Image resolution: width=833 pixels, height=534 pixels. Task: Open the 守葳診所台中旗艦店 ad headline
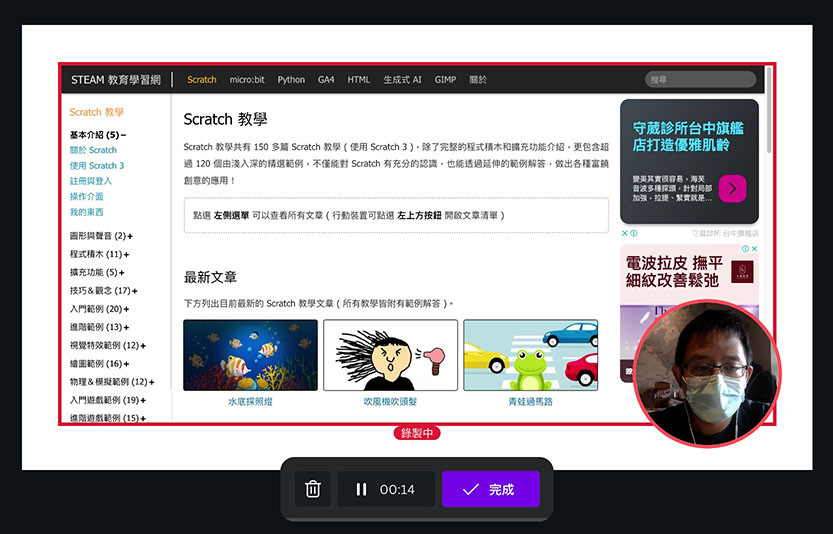pos(687,137)
